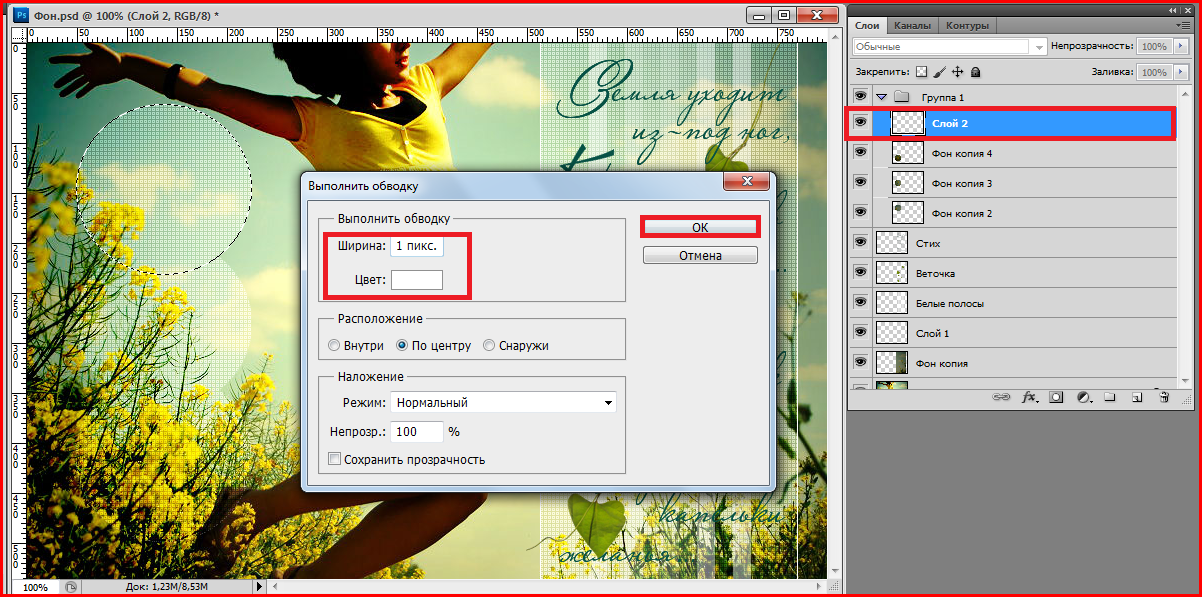The height and width of the screenshot is (597, 1202).
Task: Select layer named Слой 1
Action: (x=932, y=333)
